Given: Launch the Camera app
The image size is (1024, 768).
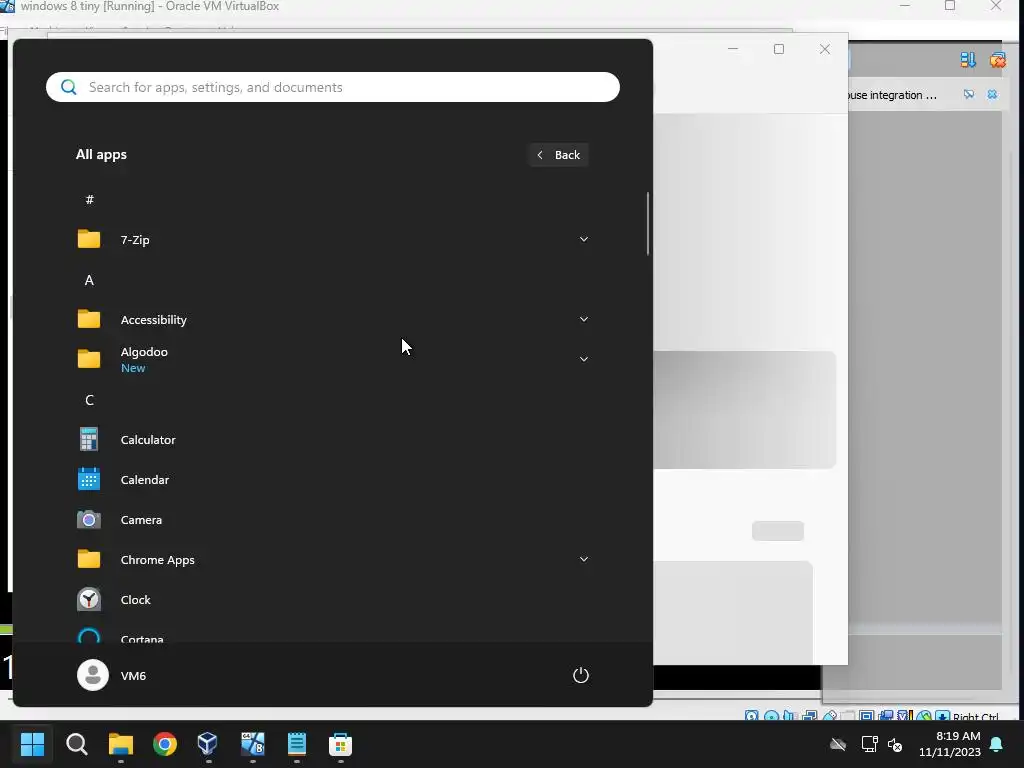Looking at the screenshot, I should coord(332,520).
